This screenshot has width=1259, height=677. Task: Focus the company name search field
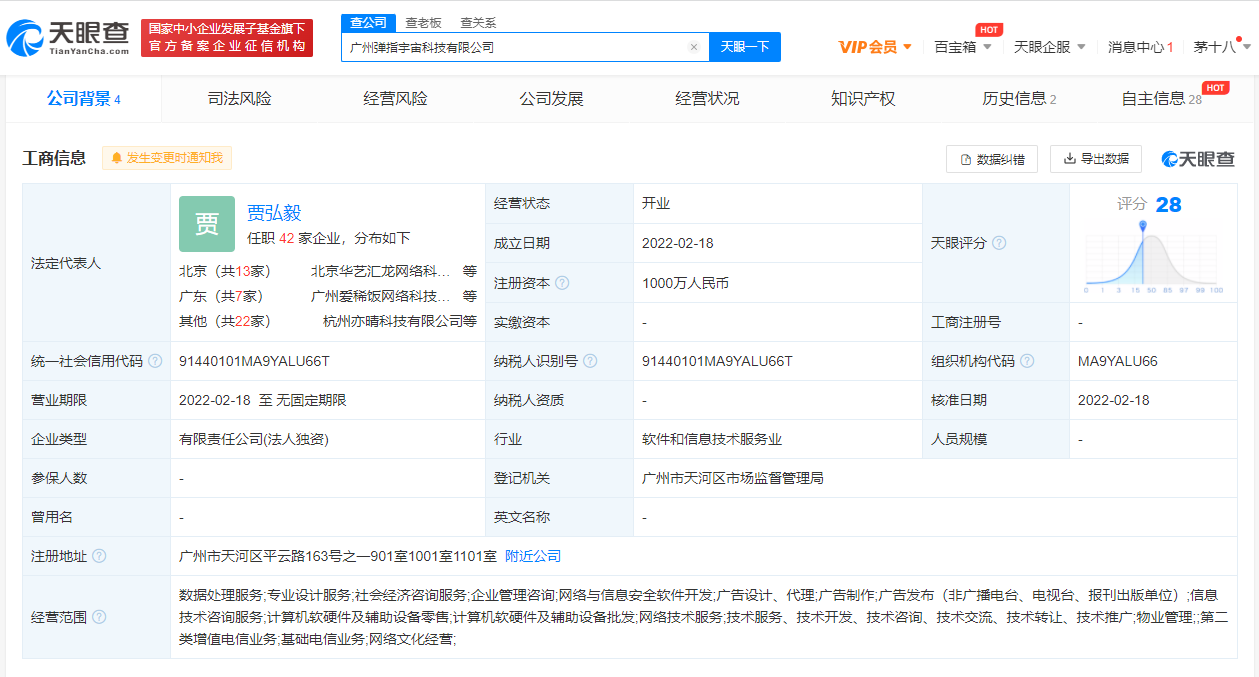pyautogui.click(x=515, y=47)
